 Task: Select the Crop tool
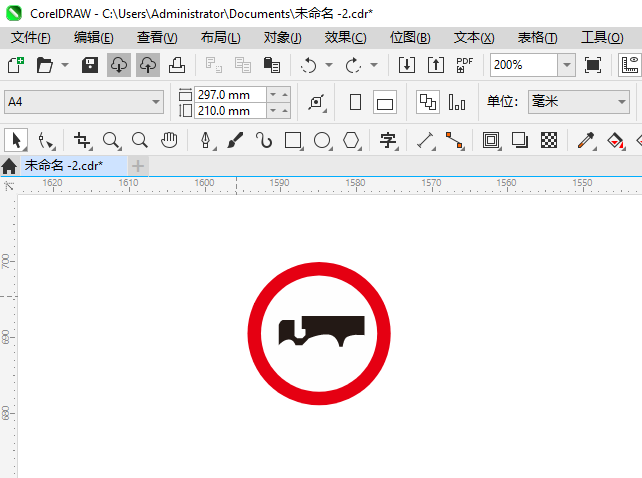[x=82, y=140]
